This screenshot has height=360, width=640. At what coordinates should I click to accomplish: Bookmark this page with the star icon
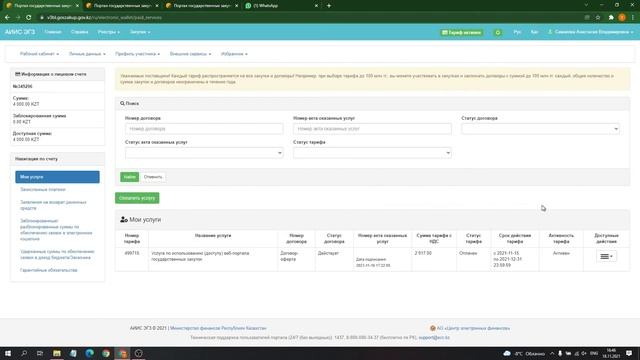point(598,18)
